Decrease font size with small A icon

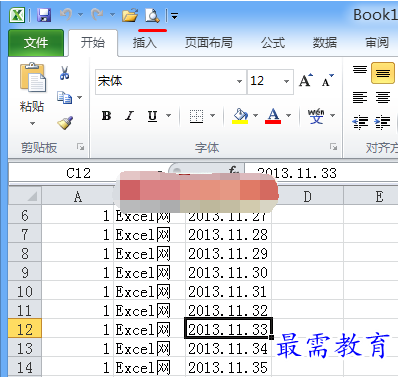pyautogui.click(x=327, y=80)
